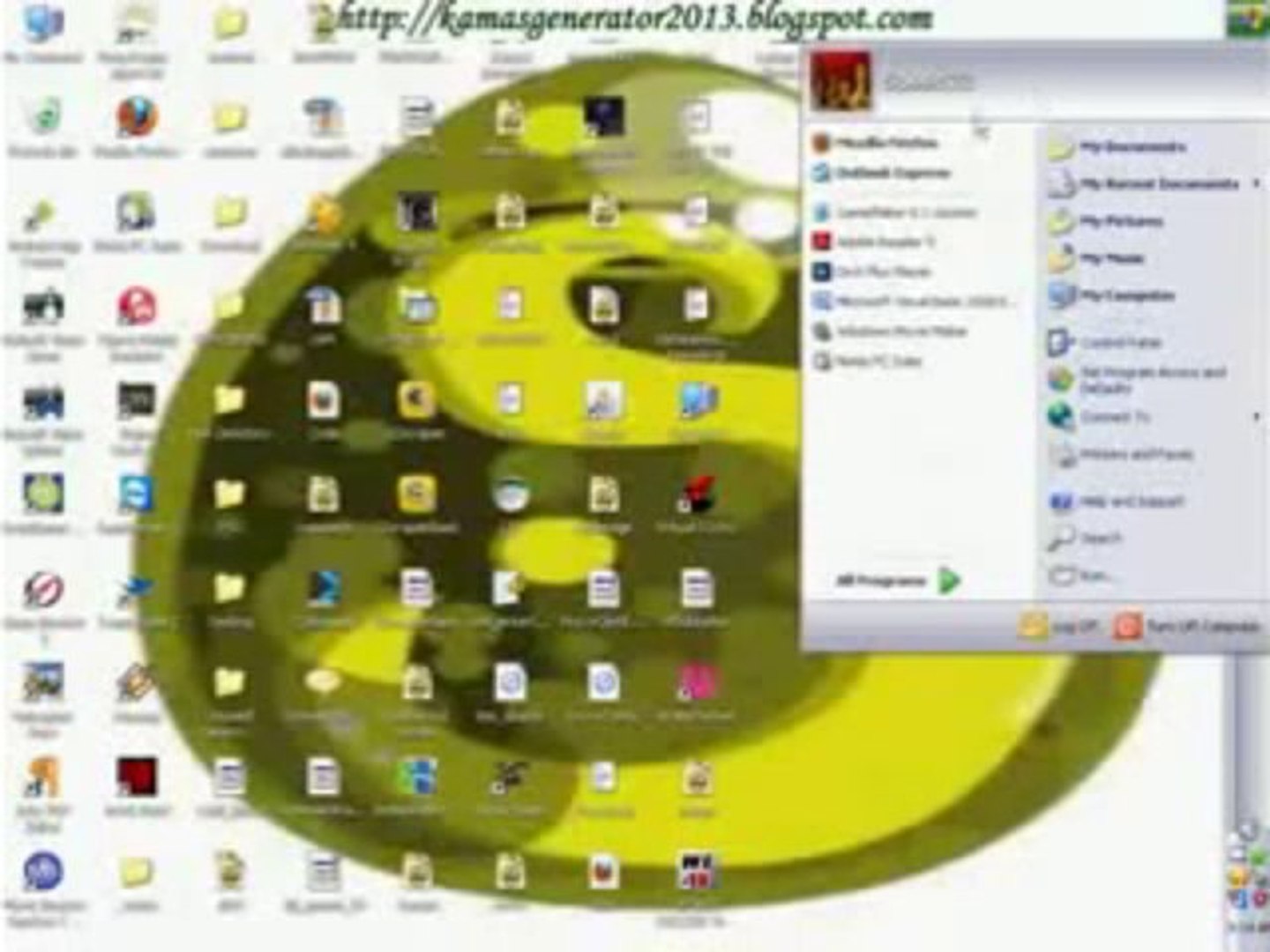Open My Music from Start menu
Viewport: 1270px width, 952px height.
point(1096,258)
